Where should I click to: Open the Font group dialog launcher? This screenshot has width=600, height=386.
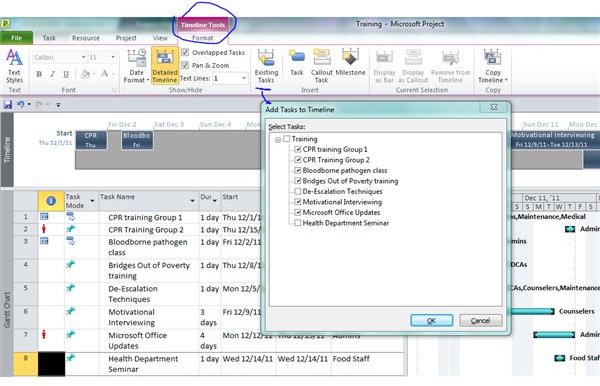click(114, 90)
